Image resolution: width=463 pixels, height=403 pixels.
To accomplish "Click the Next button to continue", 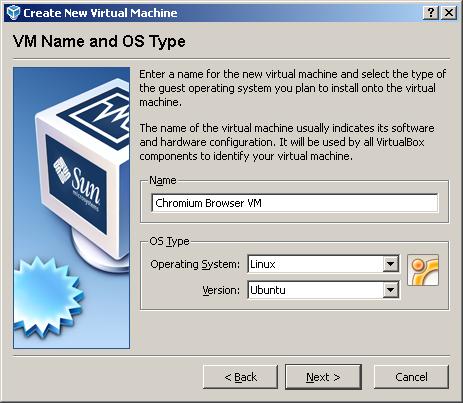I will pos(323,377).
